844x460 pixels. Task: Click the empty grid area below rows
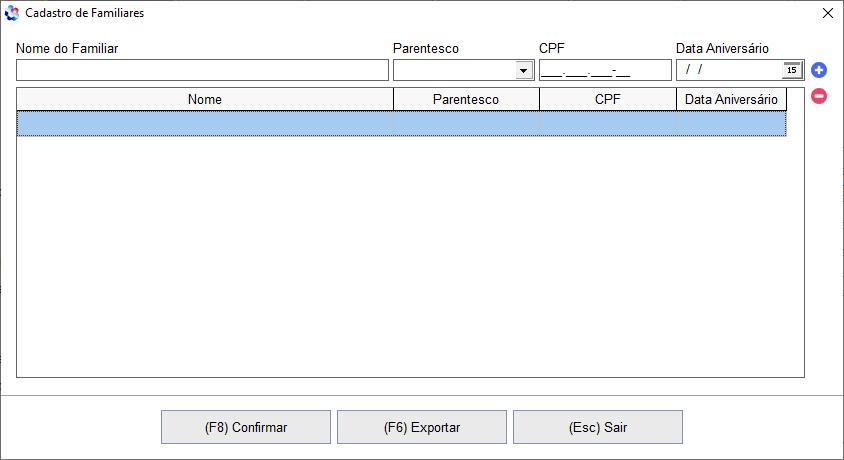pyautogui.click(x=410, y=256)
